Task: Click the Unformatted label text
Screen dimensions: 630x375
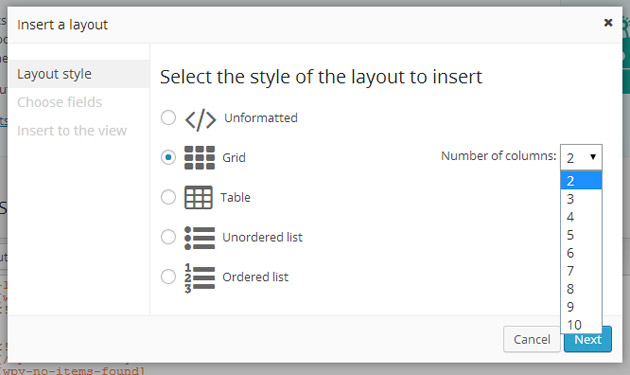Action: (261, 118)
